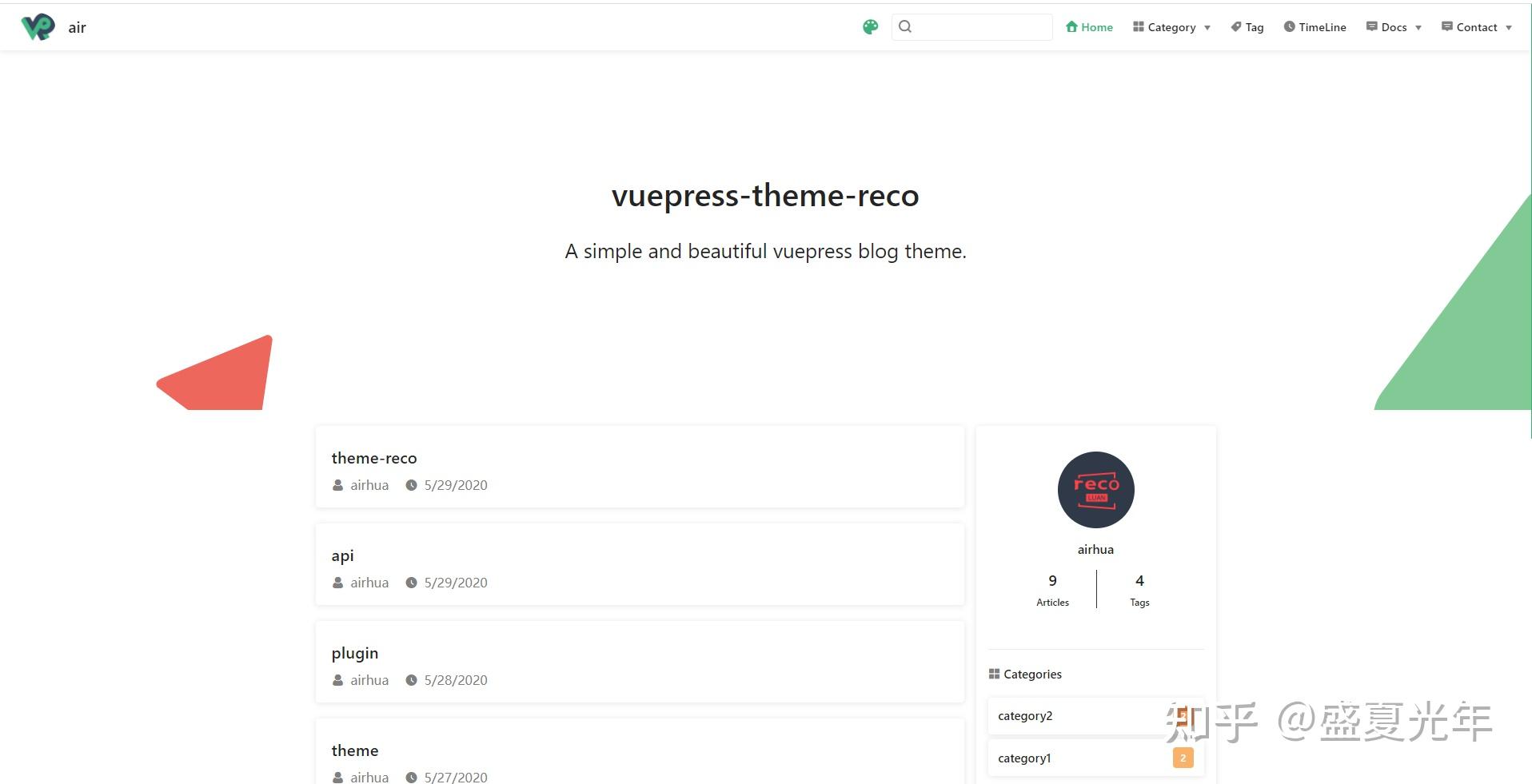
Task: Expand the Contact dropdown menu
Action: pos(1475,26)
